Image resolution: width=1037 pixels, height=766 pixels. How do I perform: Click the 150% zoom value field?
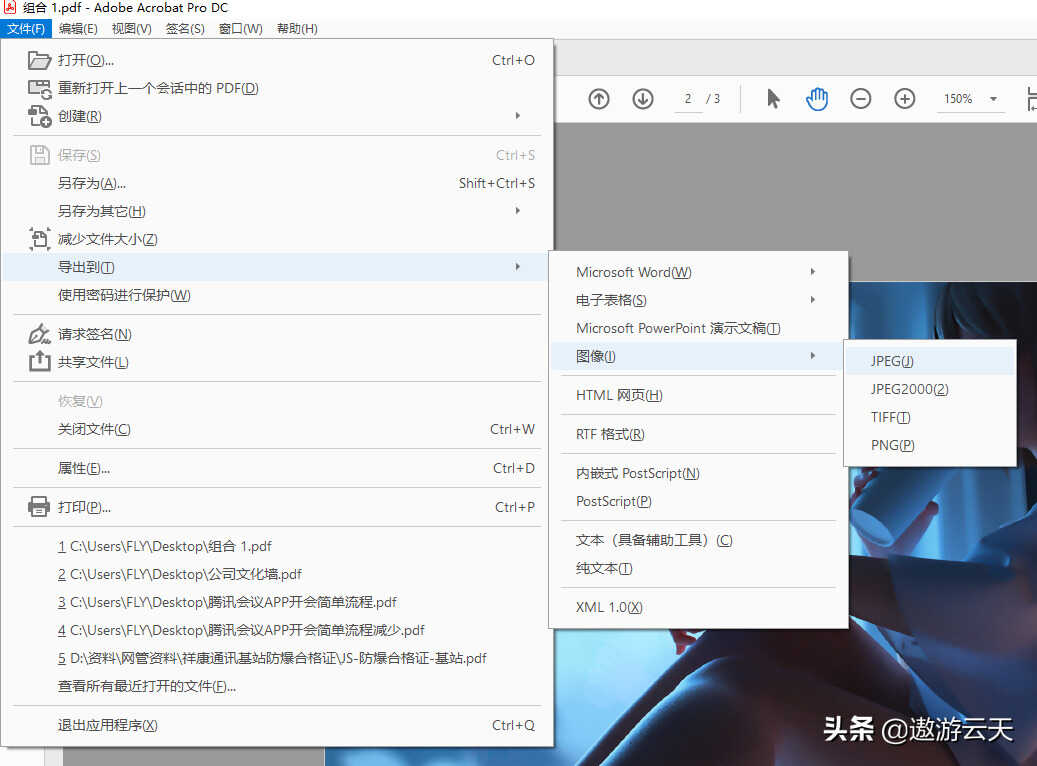(x=958, y=99)
